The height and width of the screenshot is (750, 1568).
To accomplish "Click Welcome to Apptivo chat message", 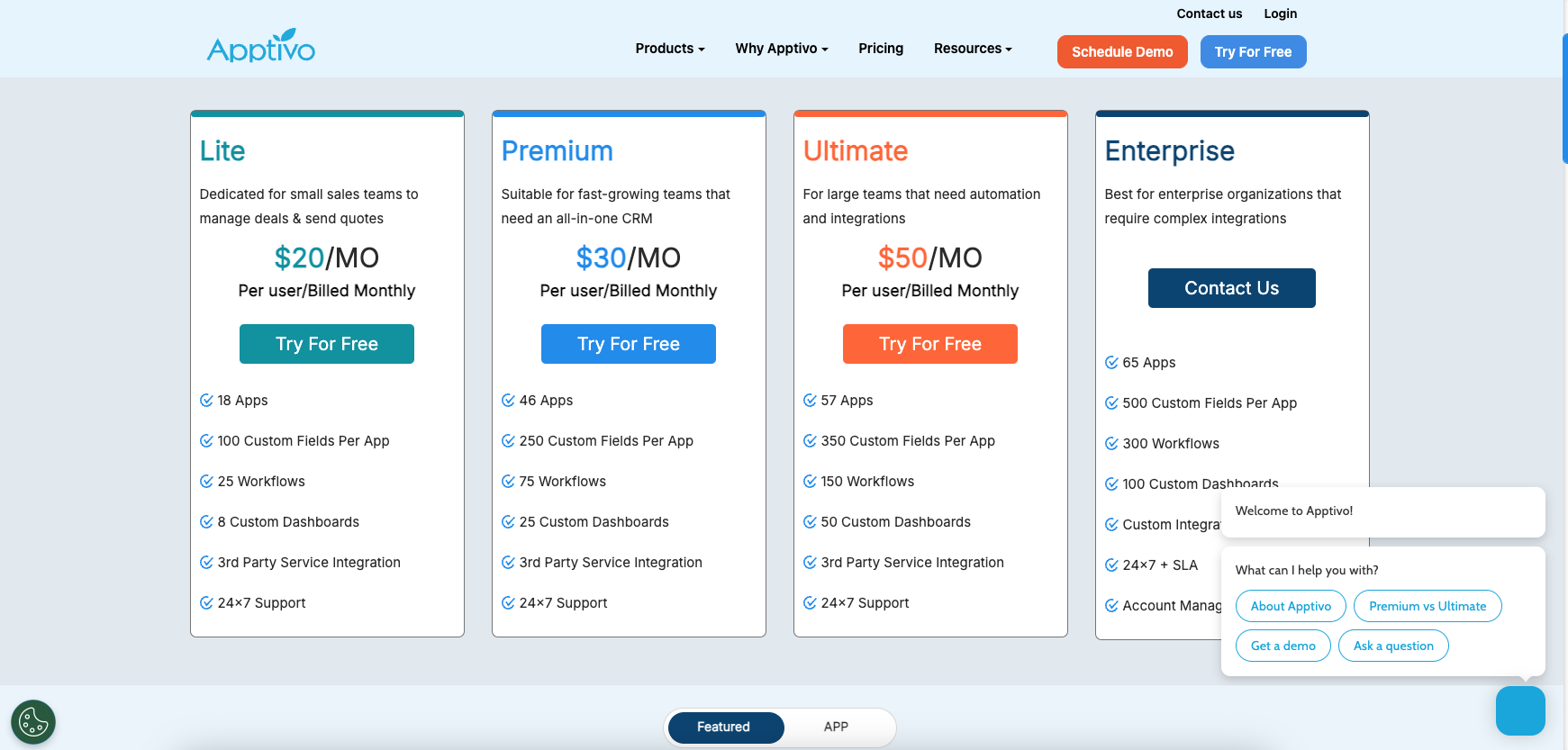I will 1383,511.
